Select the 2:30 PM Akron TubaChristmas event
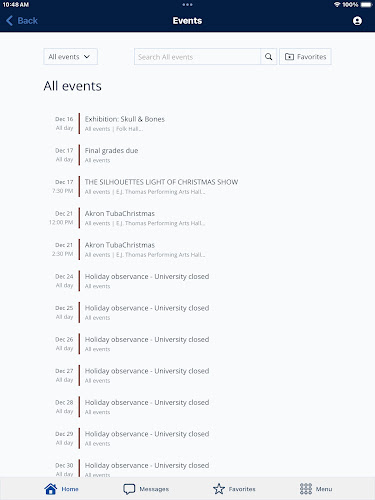The height and width of the screenshot is (500, 375). (188, 249)
